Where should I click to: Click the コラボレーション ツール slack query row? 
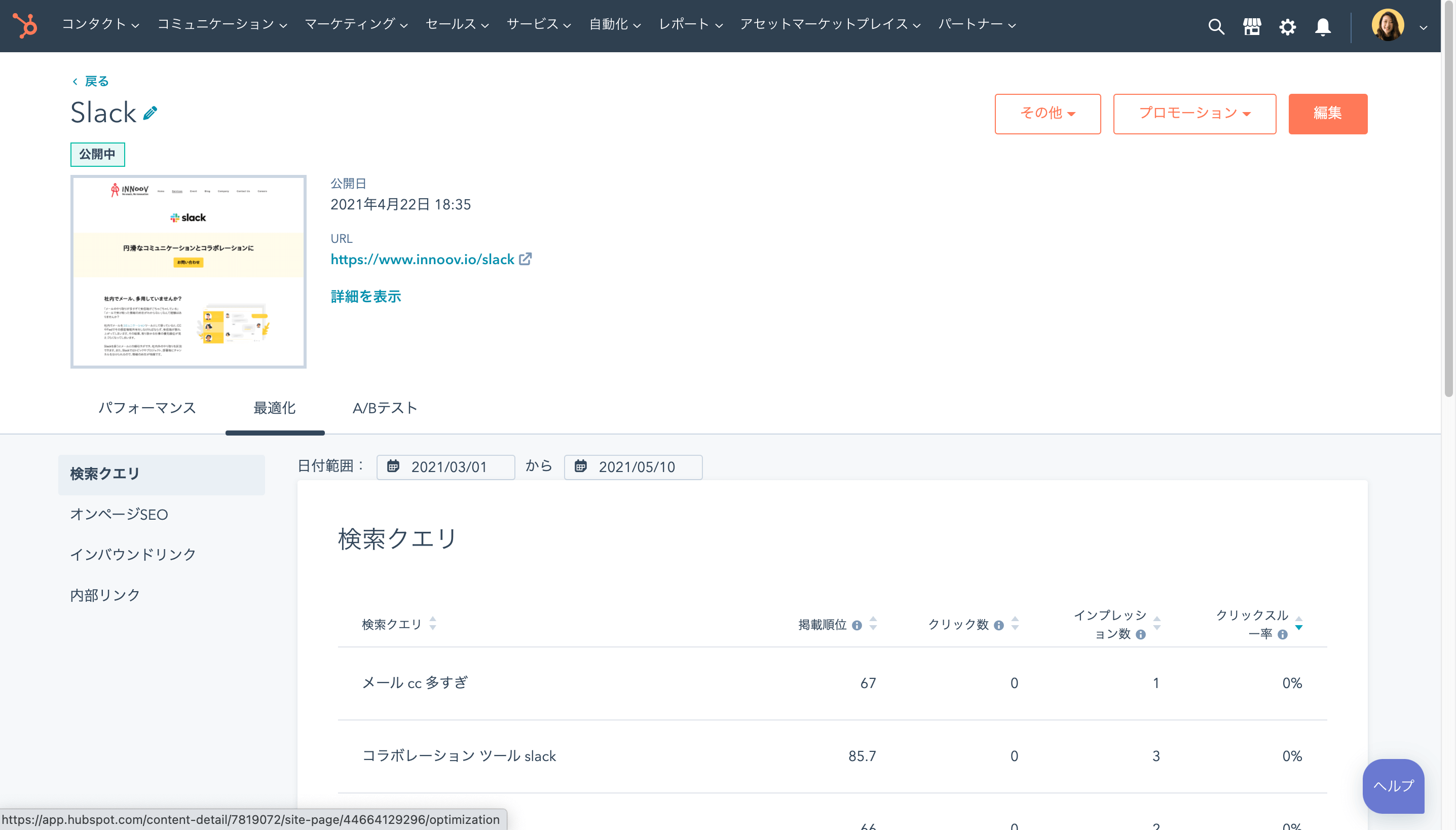[832, 756]
